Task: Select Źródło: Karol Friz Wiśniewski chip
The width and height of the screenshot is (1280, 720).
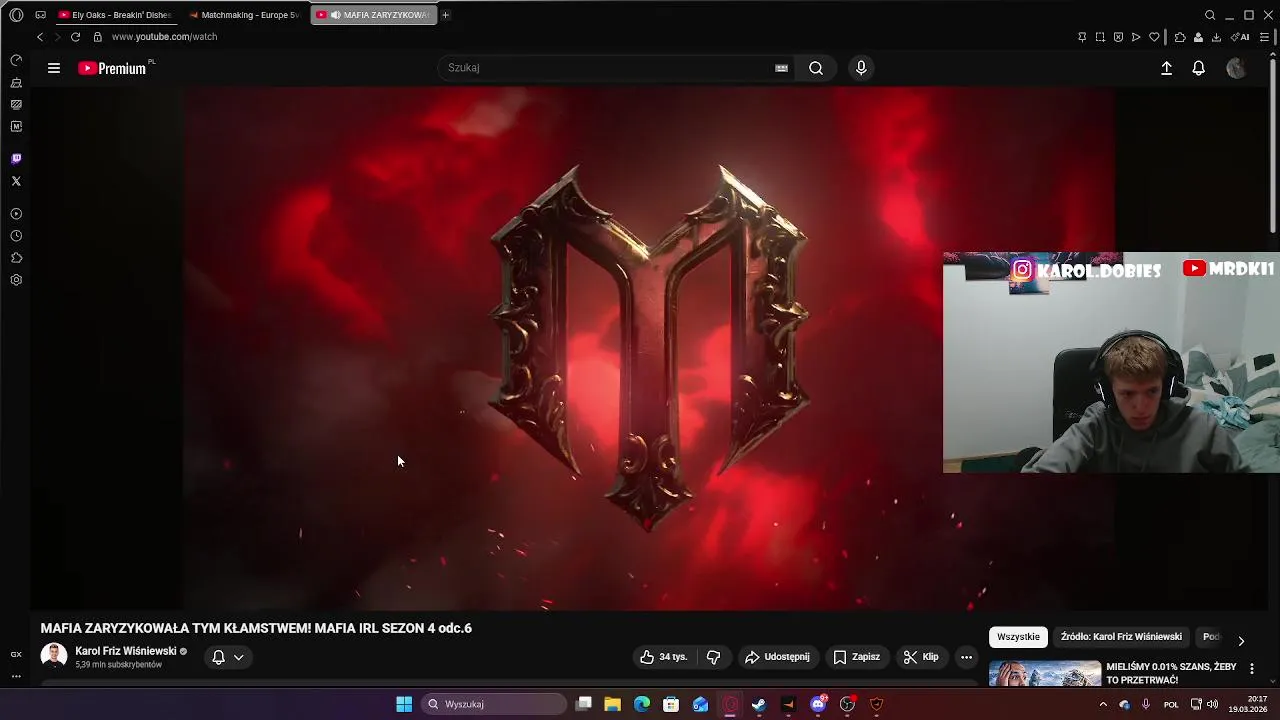Action: [x=1121, y=637]
